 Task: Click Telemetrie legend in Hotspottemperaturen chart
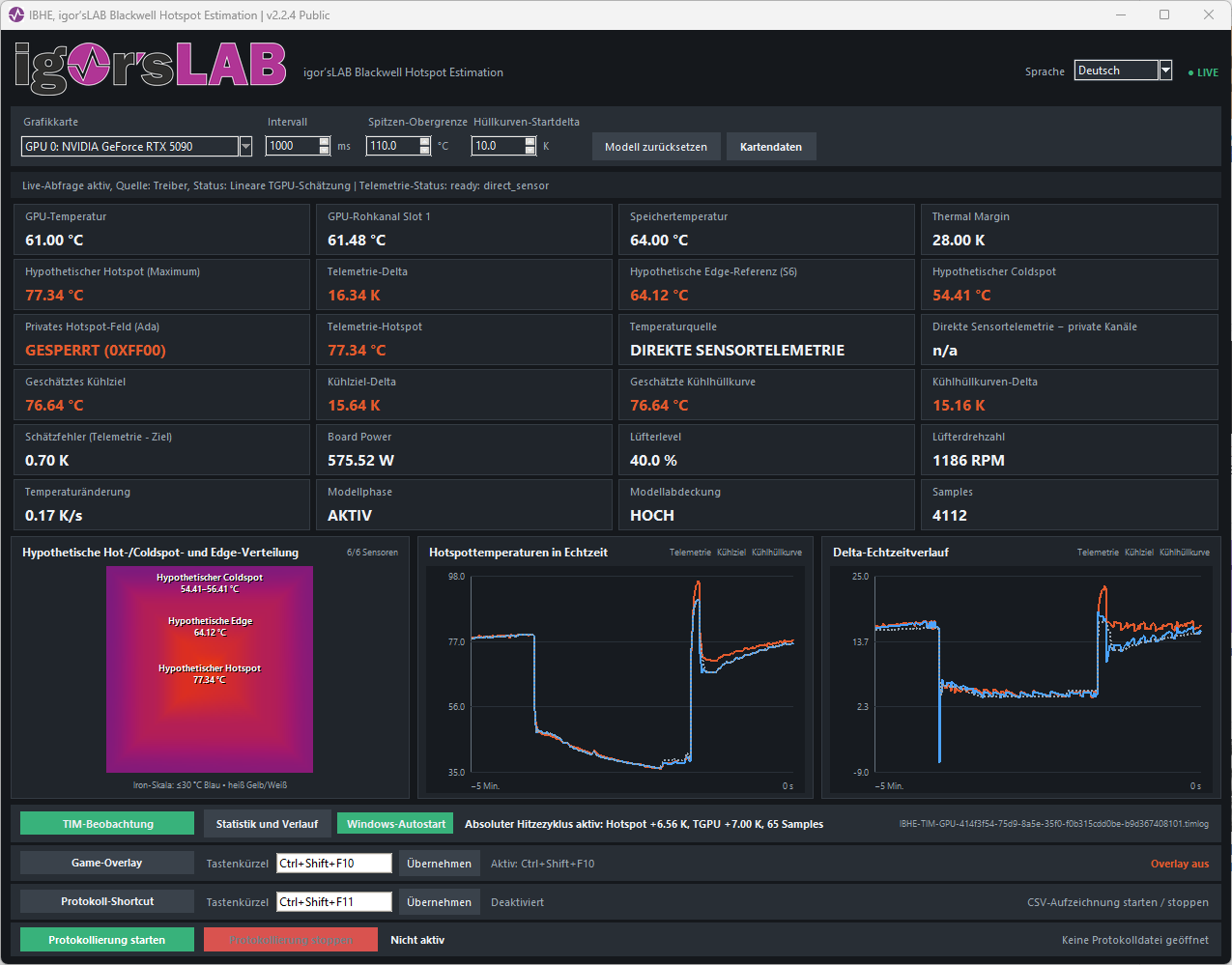690,553
